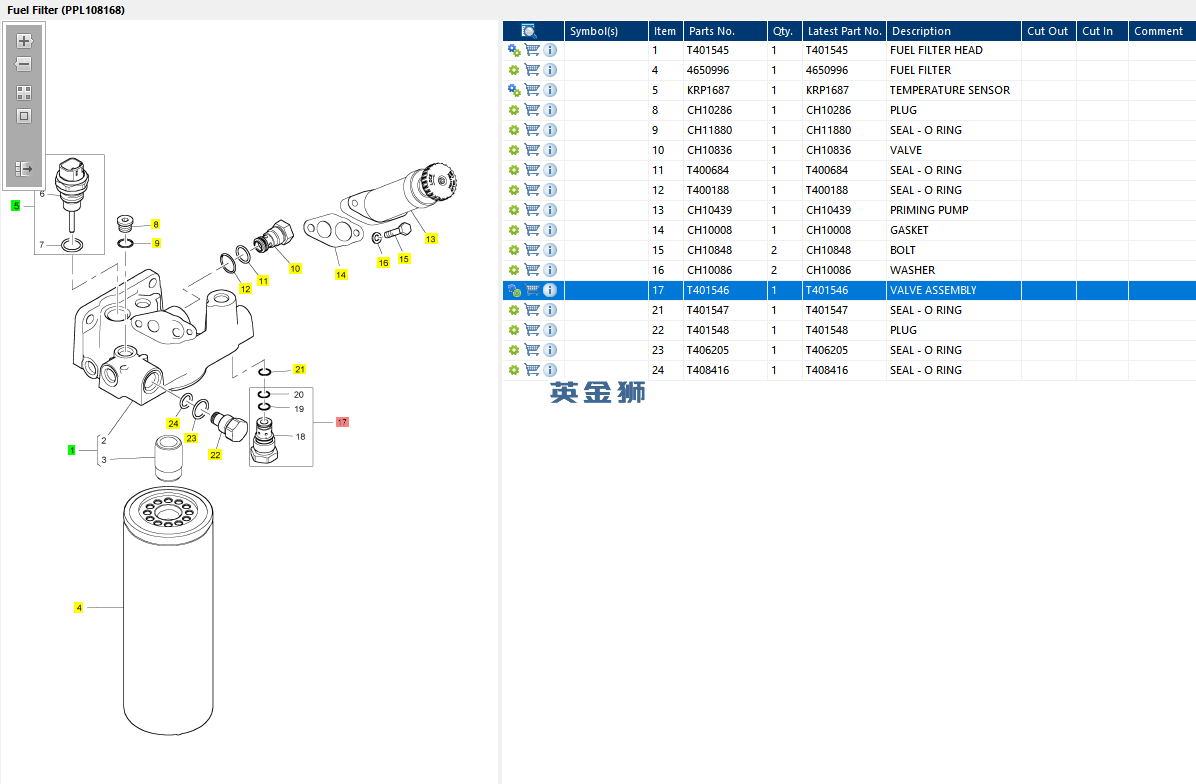Image resolution: width=1196 pixels, height=784 pixels.
Task: Click gear icon for TEMPERATURE SENSOR row
Action: click(514, 90)
